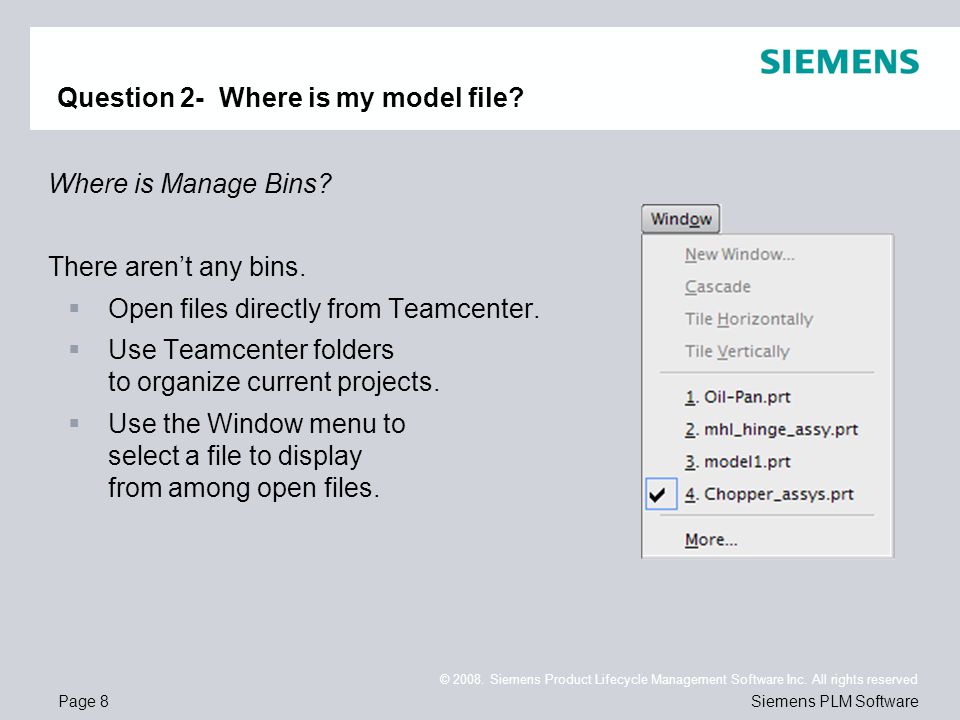Click checkmark beside Chopper_assys.prt
Viewport: 960px width, 720px height.
tap(661, 494)
